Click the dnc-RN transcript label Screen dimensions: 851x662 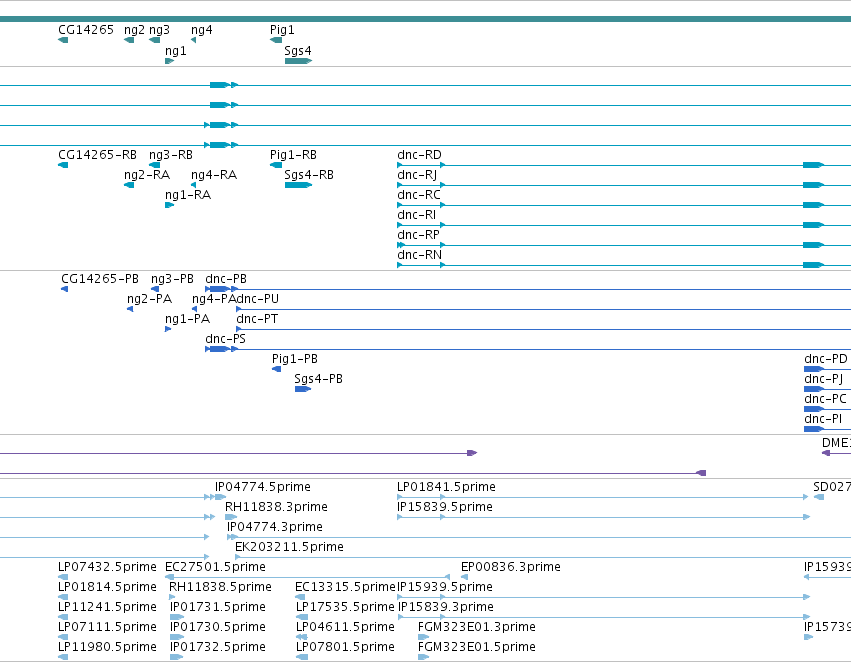(x=420, y=255)
